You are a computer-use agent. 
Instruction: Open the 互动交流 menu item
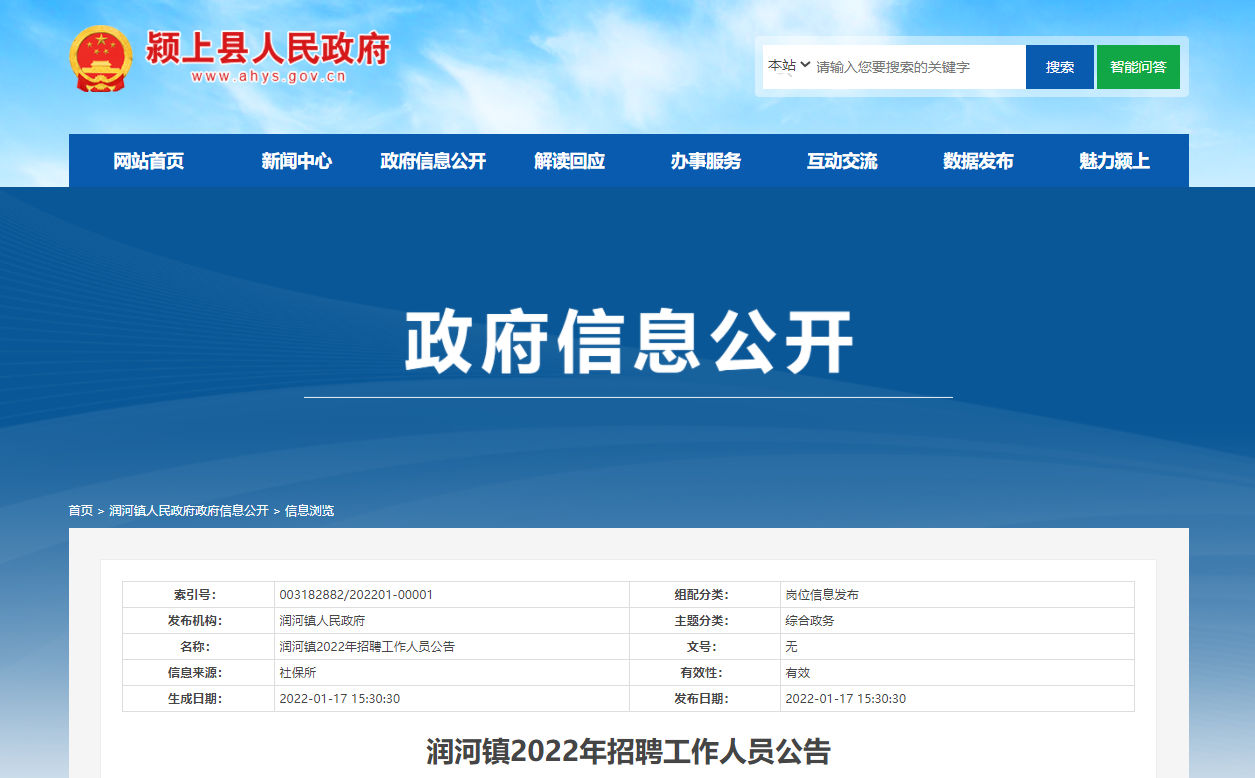coord(842,161)
